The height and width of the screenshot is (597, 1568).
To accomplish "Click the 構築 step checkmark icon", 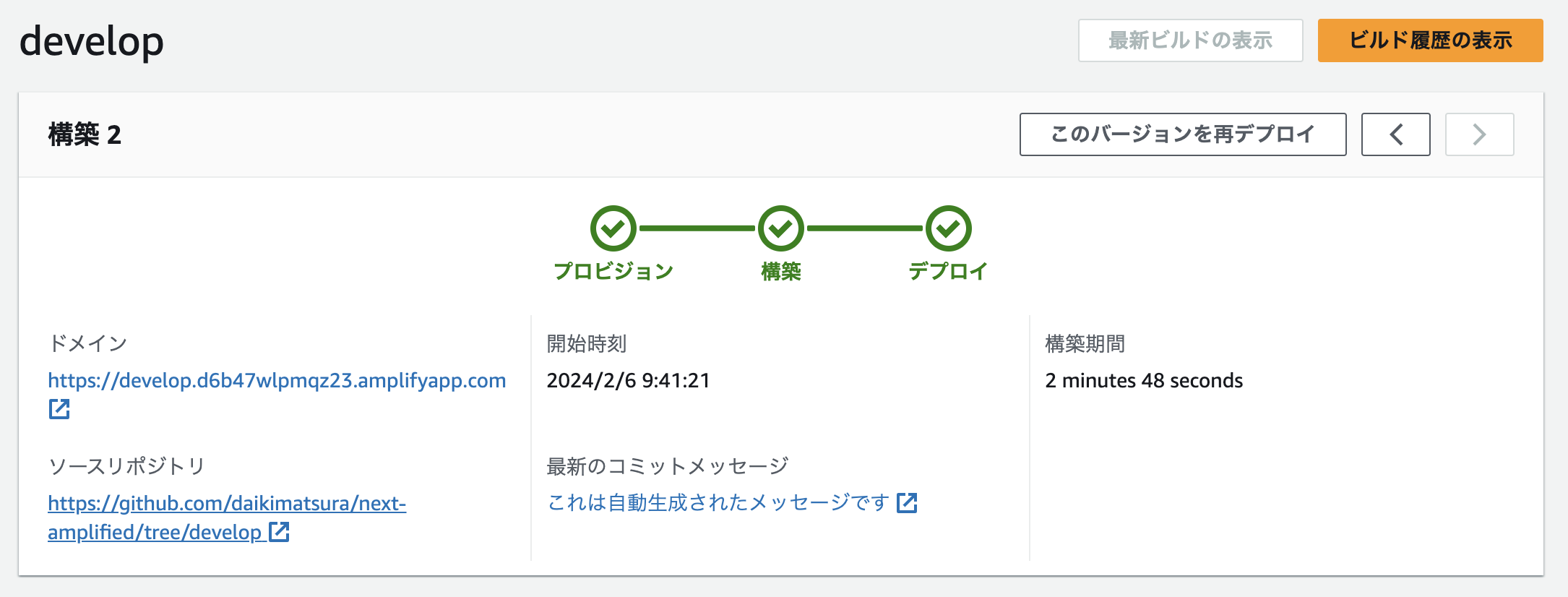I will [780, 228].
